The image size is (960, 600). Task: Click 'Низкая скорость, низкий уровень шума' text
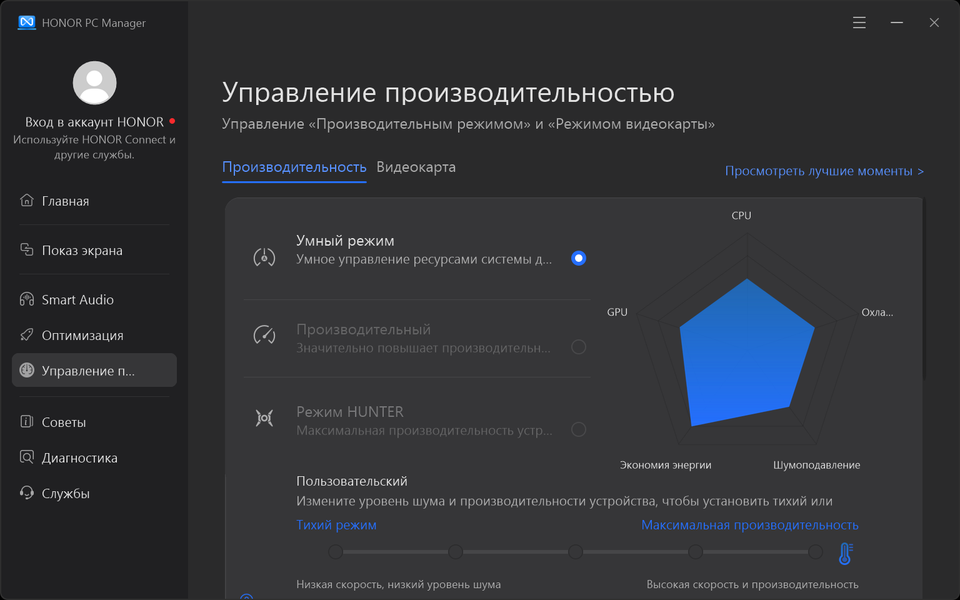click(x=398, y=584)
